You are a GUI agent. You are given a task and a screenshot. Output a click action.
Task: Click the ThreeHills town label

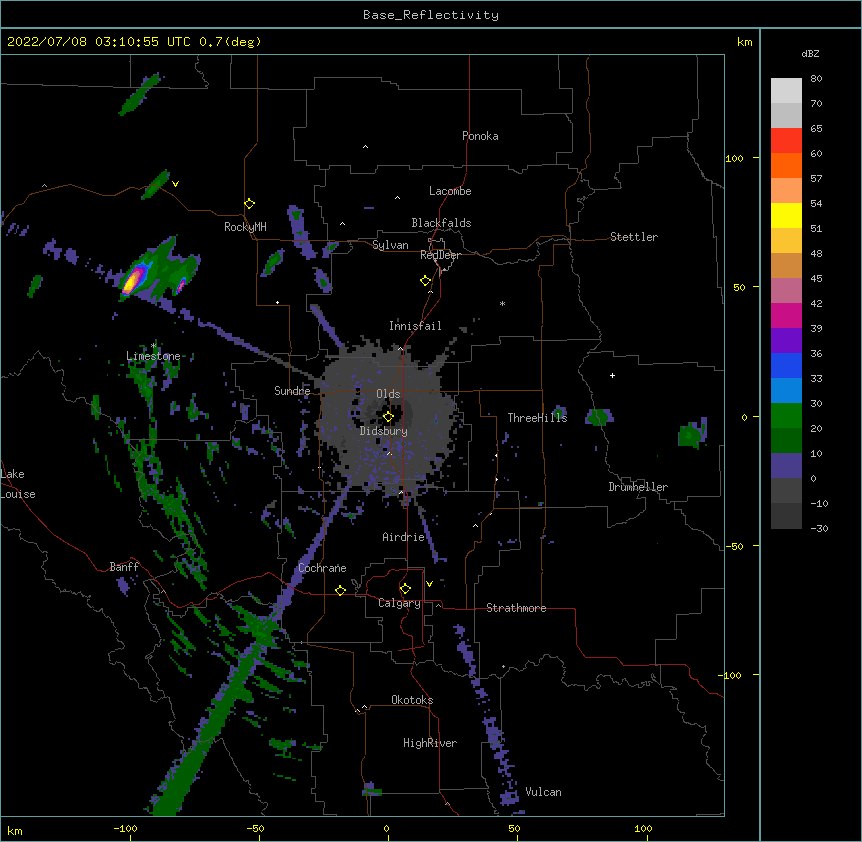click(x=537, y=418)
